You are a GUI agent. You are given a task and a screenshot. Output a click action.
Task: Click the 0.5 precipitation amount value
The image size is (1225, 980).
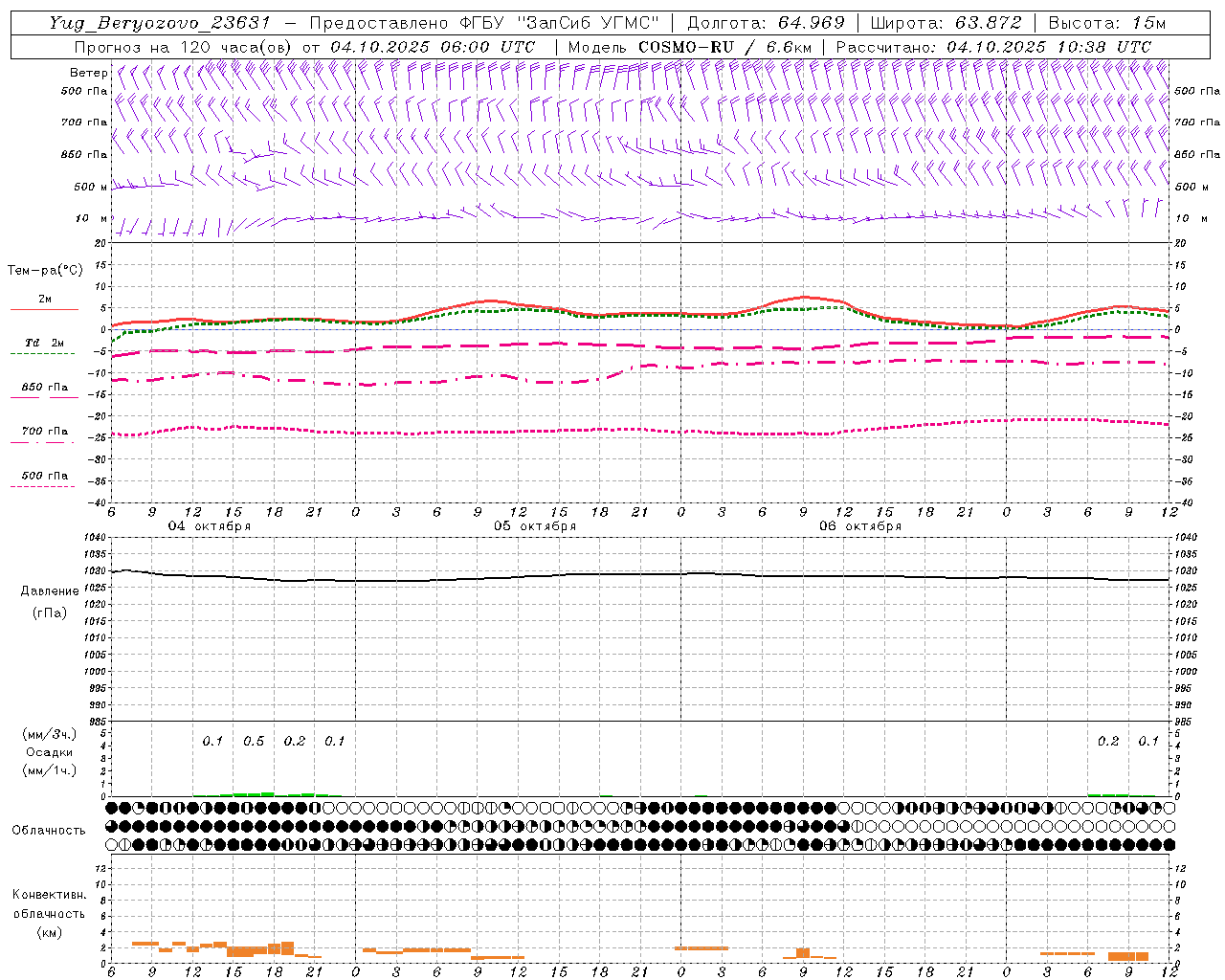(254, 742)
